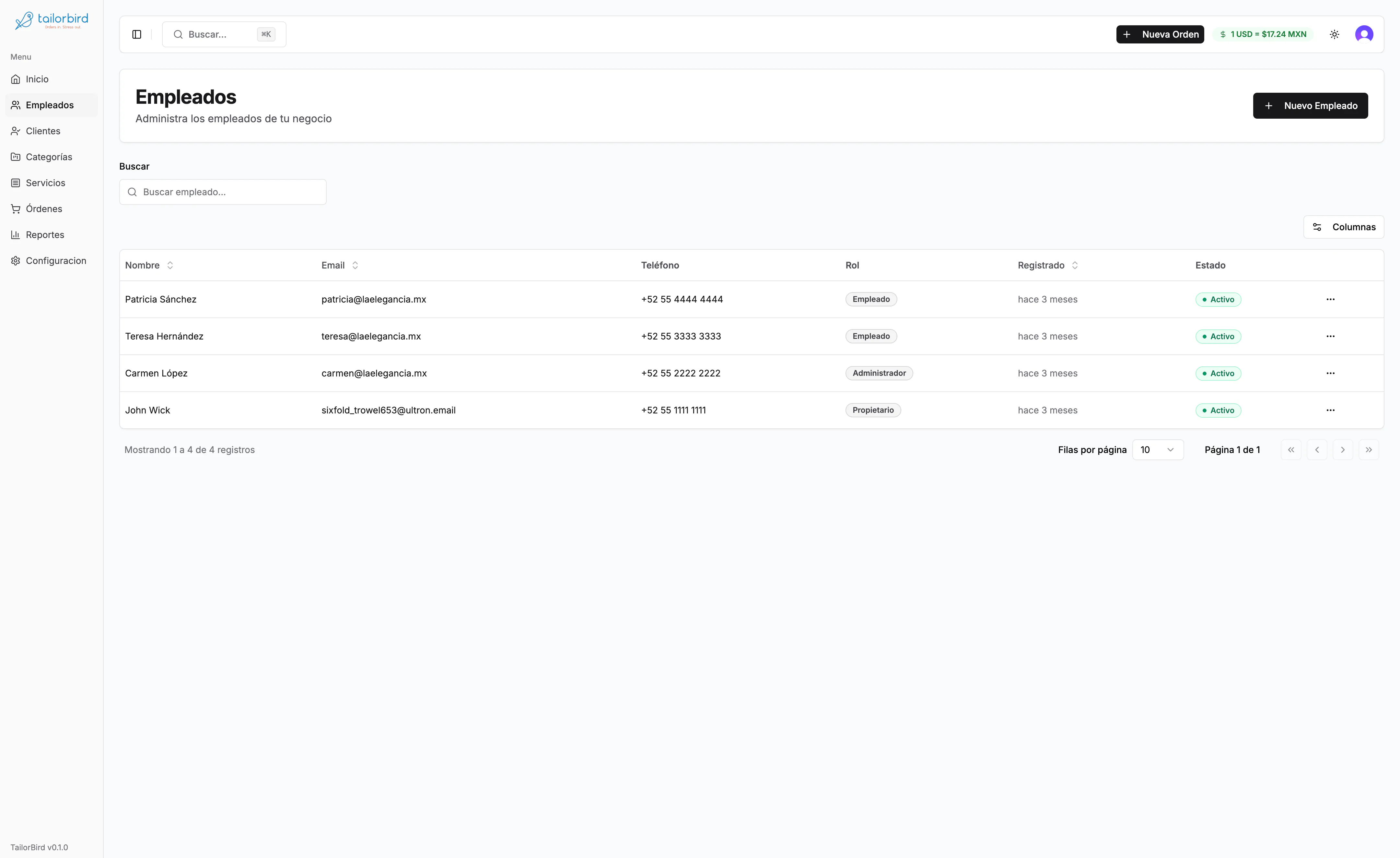Image resolution: width=1400 pixels, height=858 pixels.
Task: Add a Nuevo Empleado
Action: [1310, 106]
